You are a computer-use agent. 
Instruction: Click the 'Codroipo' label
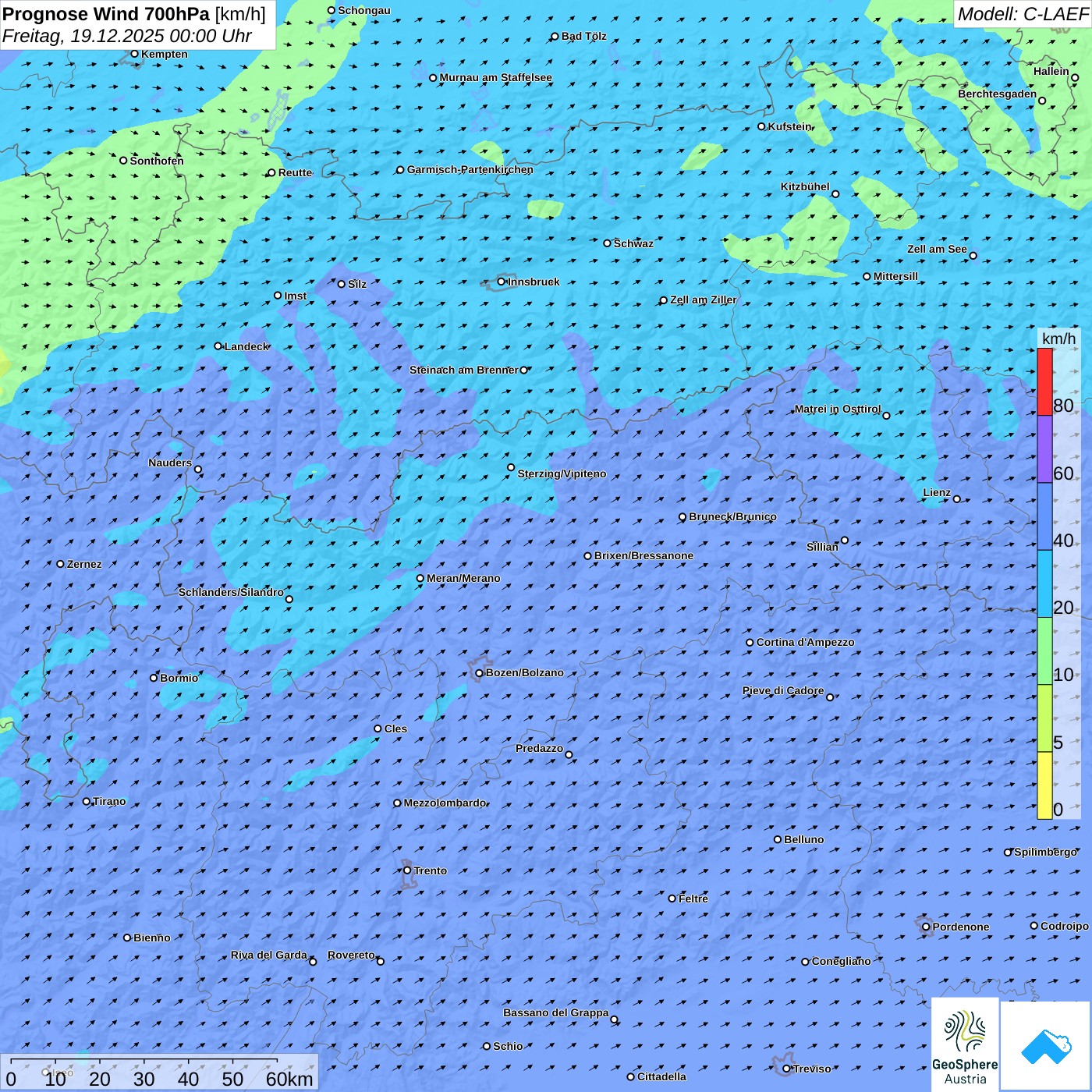pyautogui.click(x=1064, y=926)
